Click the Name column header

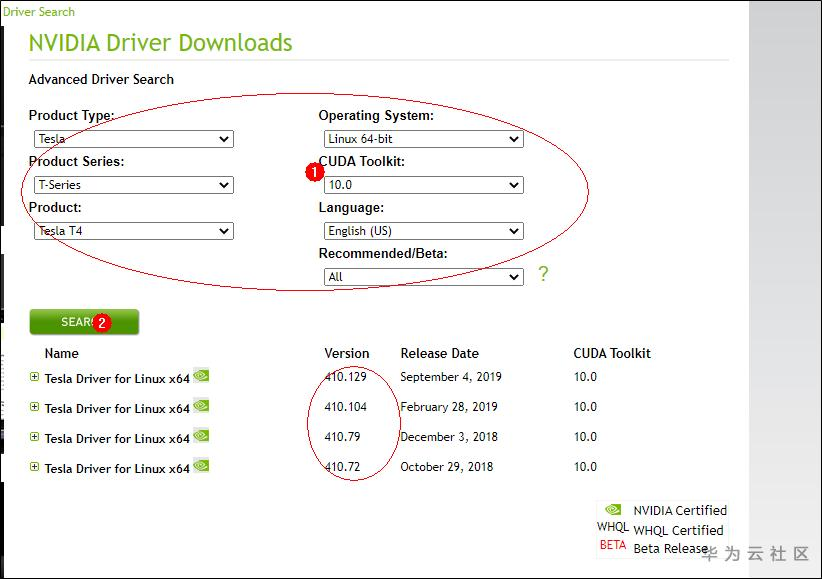pos(61,353)
